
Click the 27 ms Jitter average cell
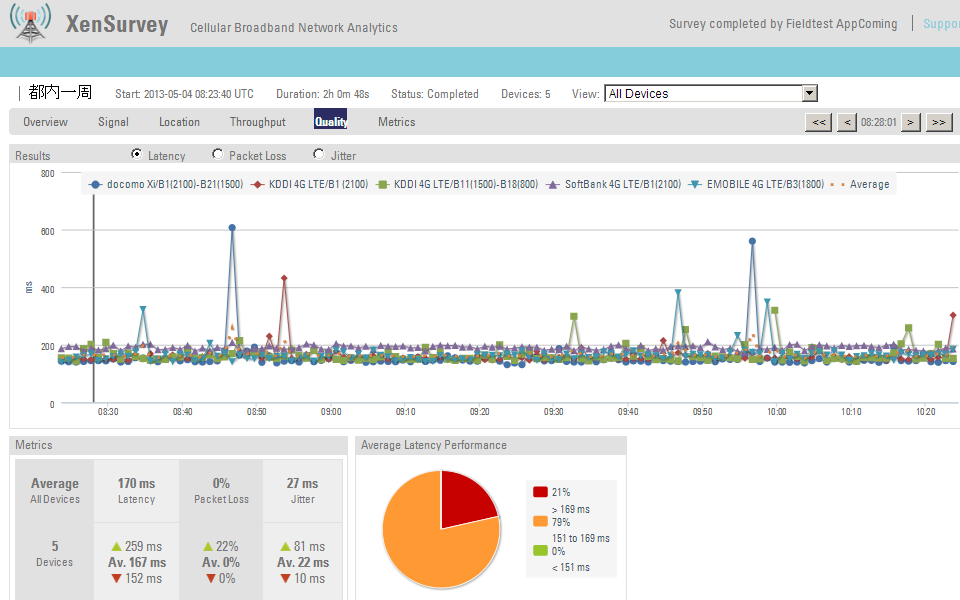click(302, 491)
